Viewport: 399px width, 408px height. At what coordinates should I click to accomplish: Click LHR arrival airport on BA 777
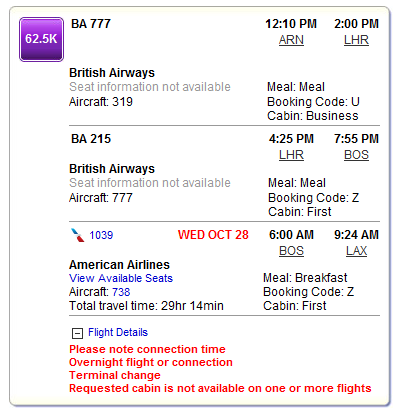pyautogui.click(x=356, y=40)
